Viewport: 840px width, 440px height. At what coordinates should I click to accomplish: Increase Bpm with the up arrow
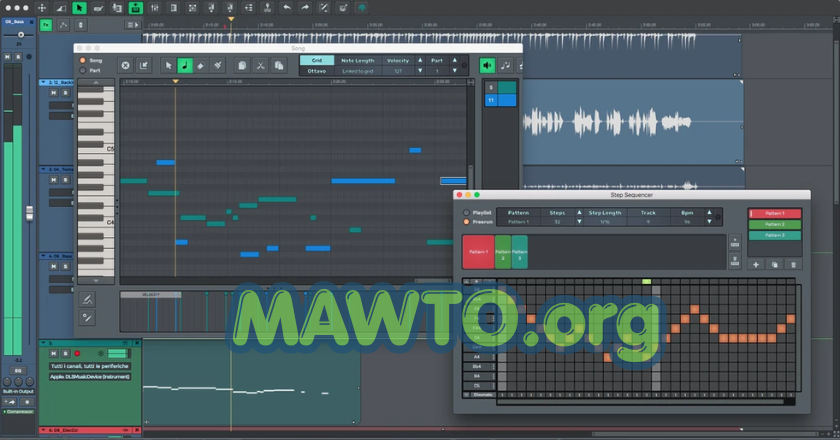click(709, 213)
